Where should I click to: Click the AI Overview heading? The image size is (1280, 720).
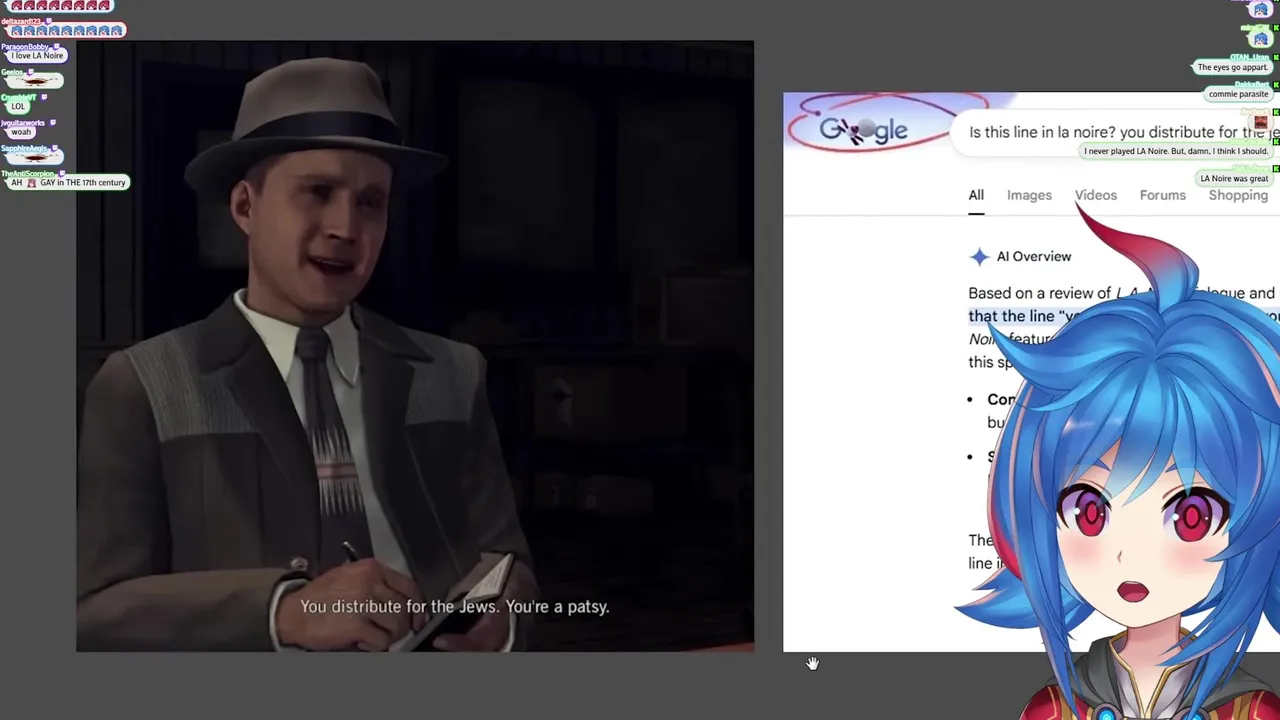(x=1034, y=257)
